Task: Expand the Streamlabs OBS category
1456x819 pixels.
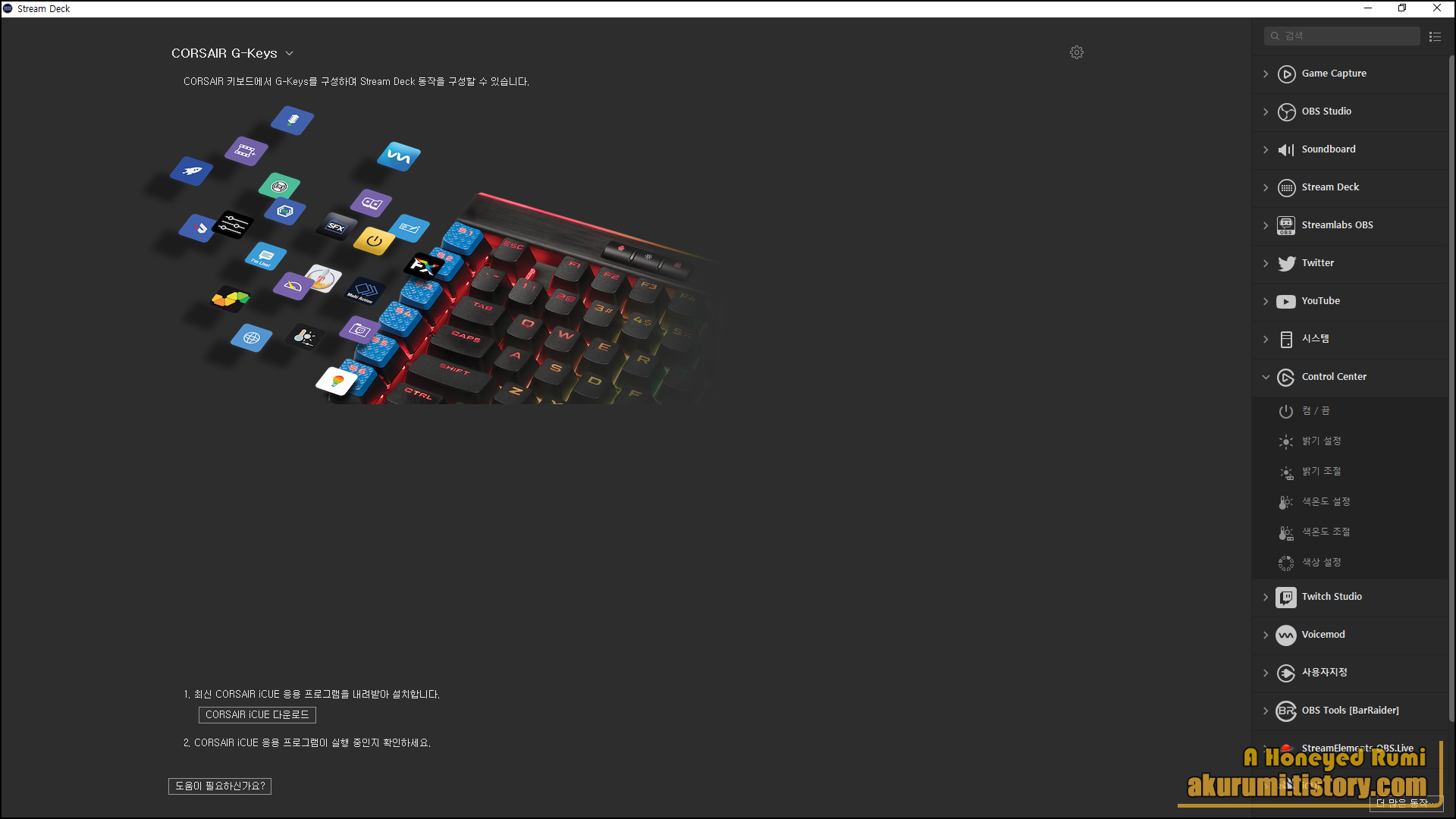Action: click(x=1266, y=225)
